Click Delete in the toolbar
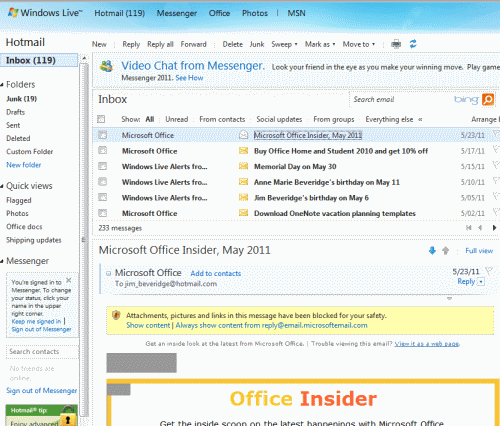The height and width of the screenshot is (426, 500). pyautogui.click(x=233, y=44)
